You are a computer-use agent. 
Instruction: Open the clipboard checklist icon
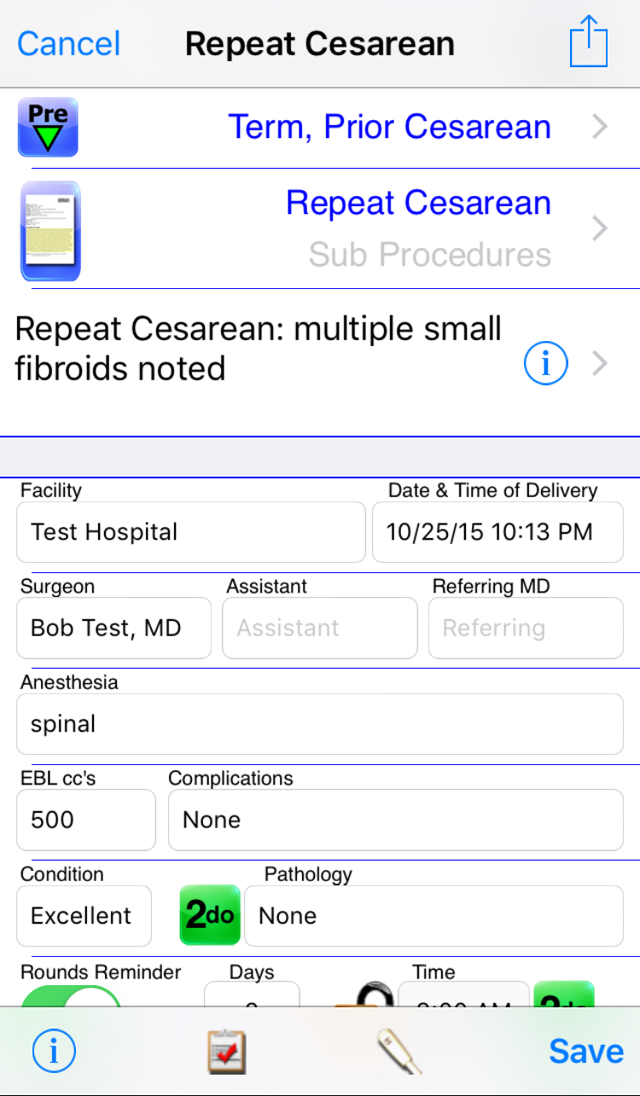point(227,1052)
